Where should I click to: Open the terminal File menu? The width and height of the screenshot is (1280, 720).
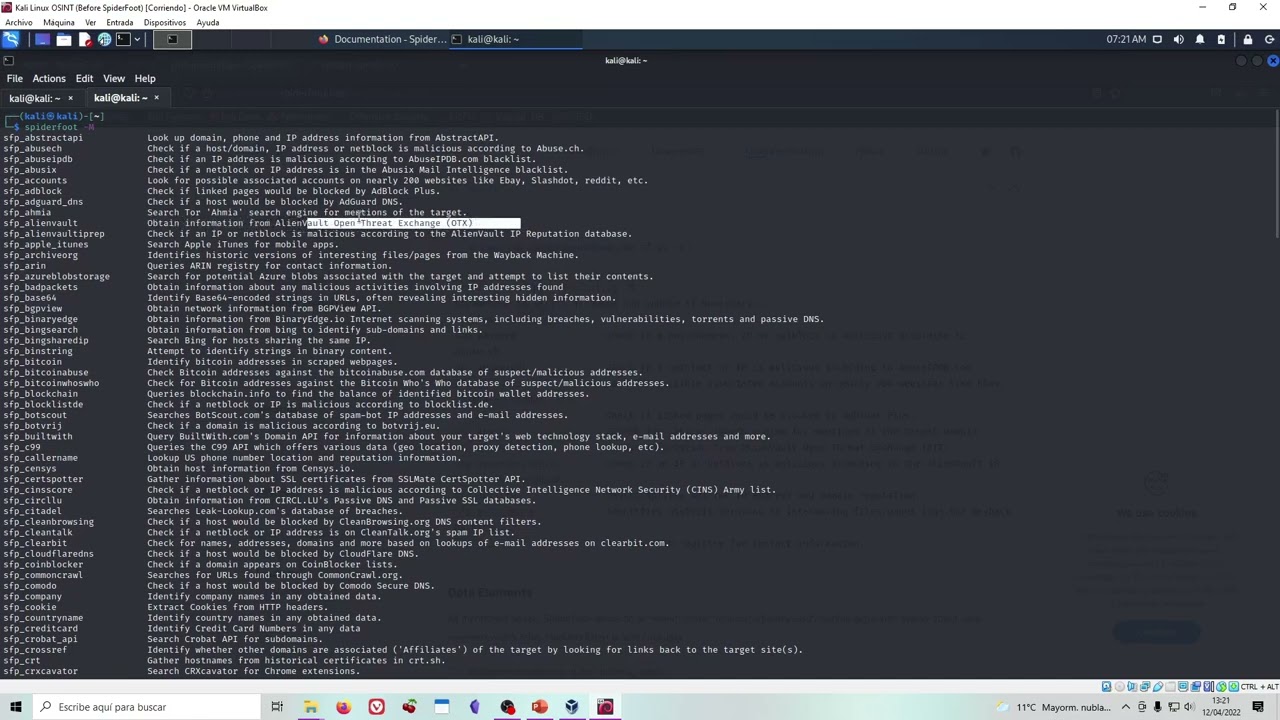click(x=15, y=78)
